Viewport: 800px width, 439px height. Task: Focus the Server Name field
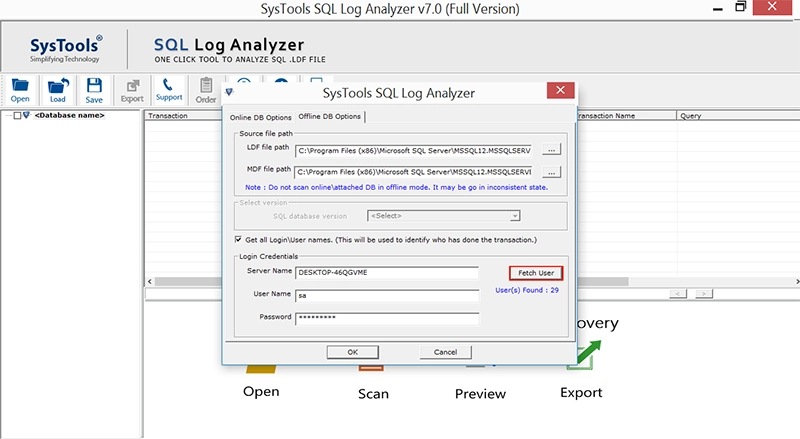click(x=387, y=273)
